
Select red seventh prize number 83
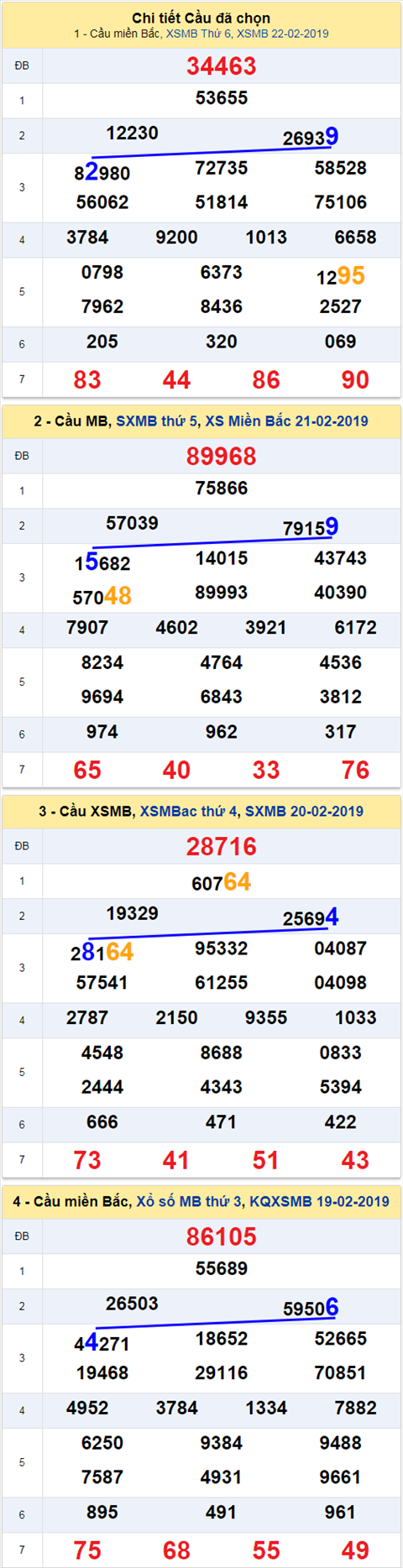point(87,380)
